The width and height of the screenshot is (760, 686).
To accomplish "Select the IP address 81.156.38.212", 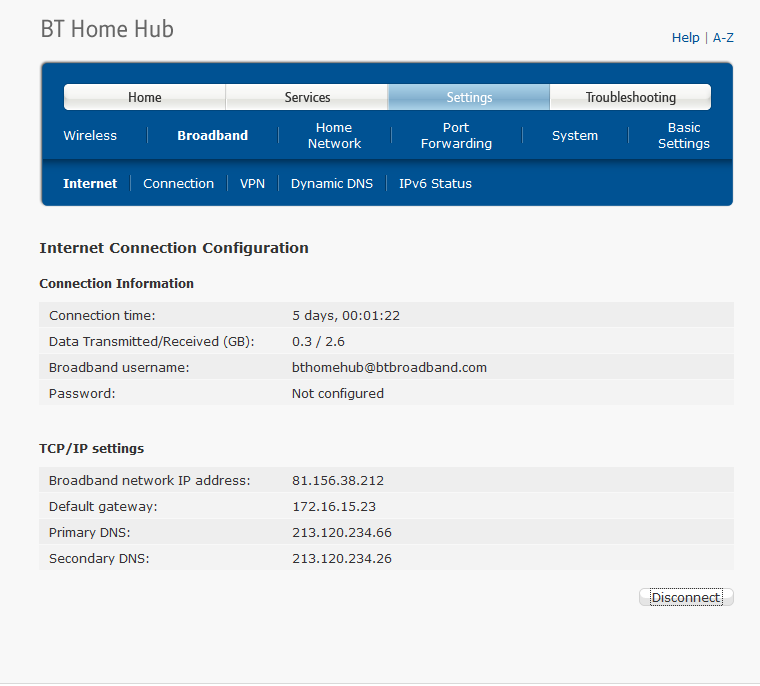I will [x=338, y=480].
